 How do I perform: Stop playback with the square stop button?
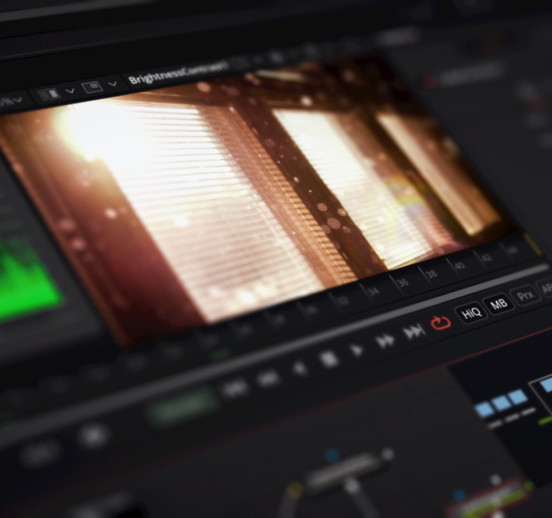point(328,359)
